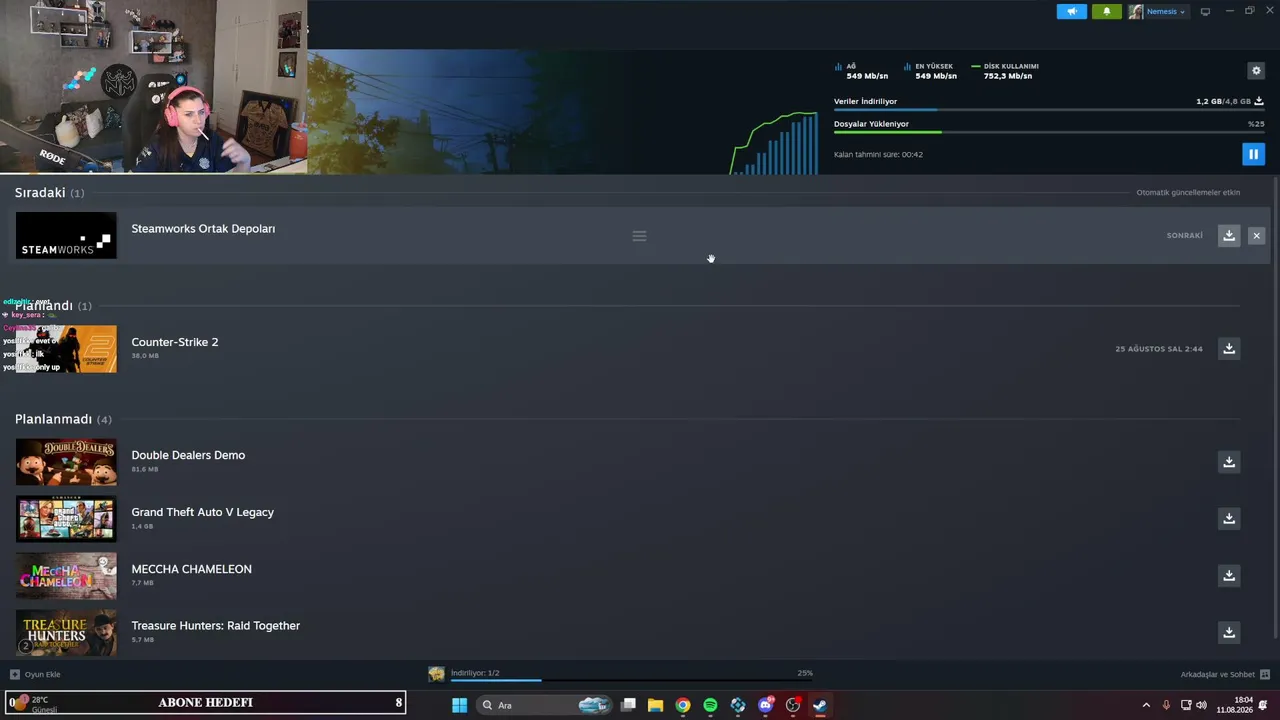
Task: Open Task View on the taskbar
Action: click(x=628, y=705)
